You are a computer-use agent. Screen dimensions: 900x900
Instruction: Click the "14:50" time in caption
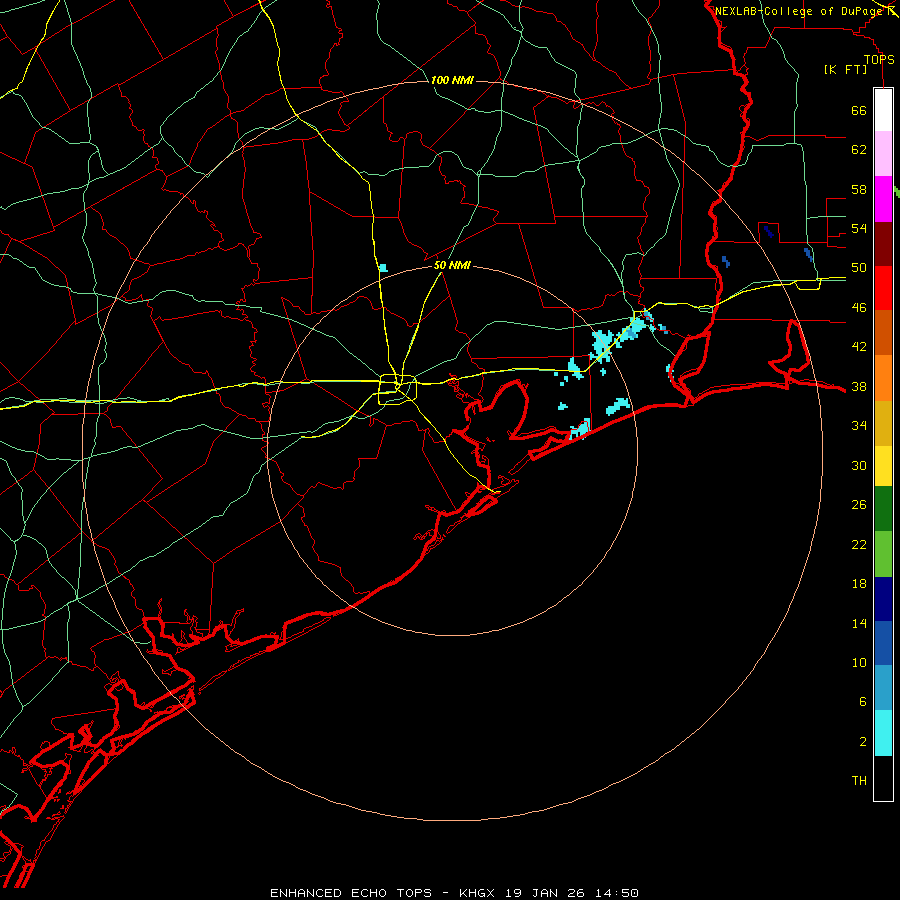pyautogui.click(x=616, y=893)
